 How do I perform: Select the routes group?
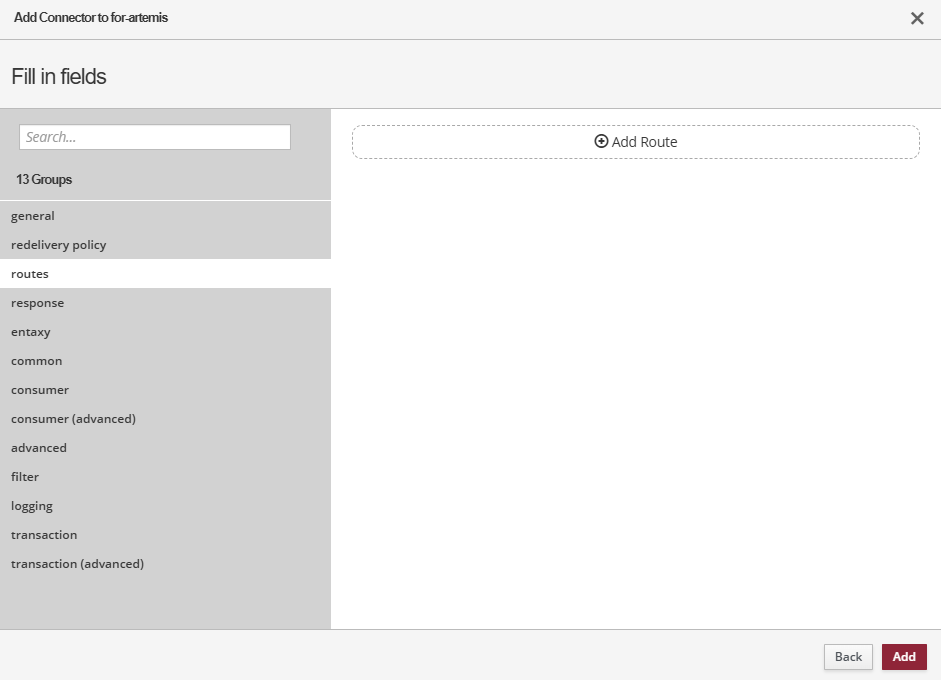(x=30, y=274)
